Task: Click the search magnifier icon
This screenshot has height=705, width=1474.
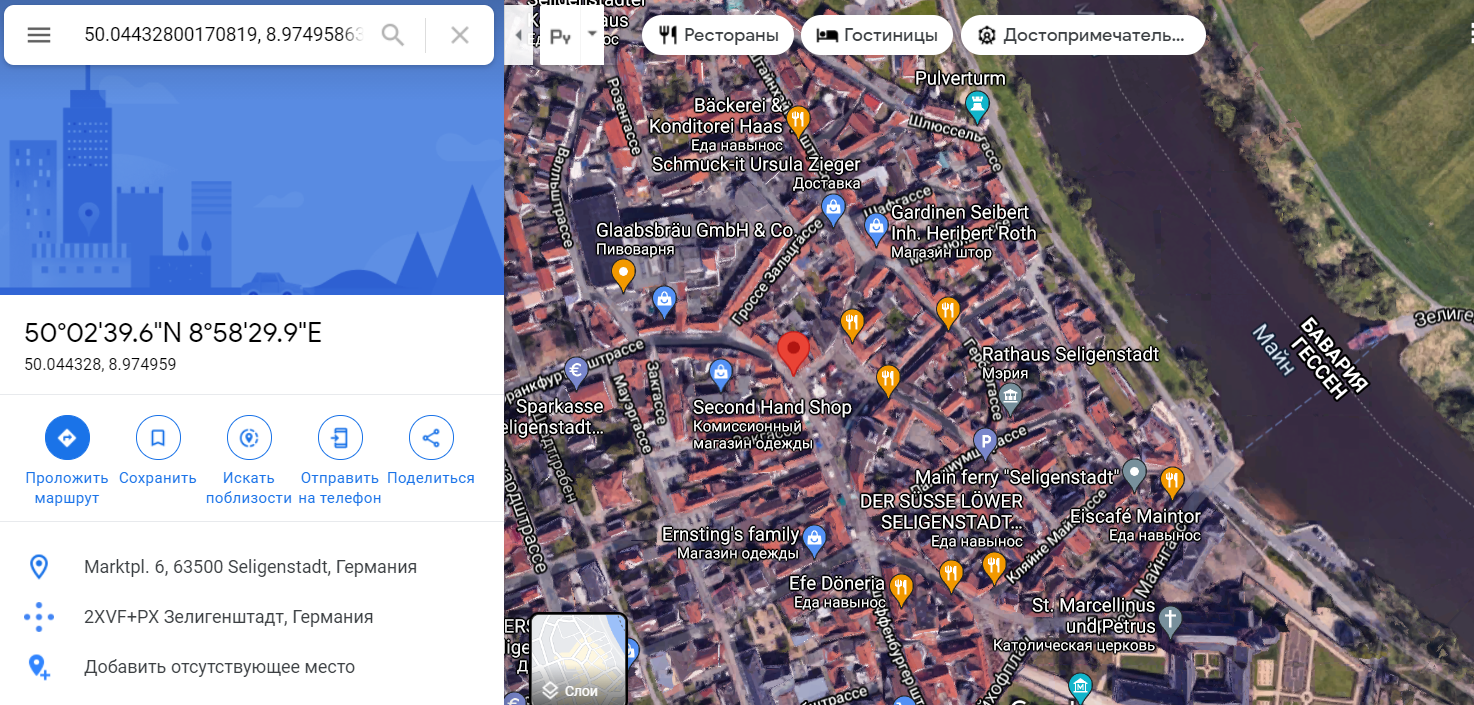Action: tap(393, 35)
